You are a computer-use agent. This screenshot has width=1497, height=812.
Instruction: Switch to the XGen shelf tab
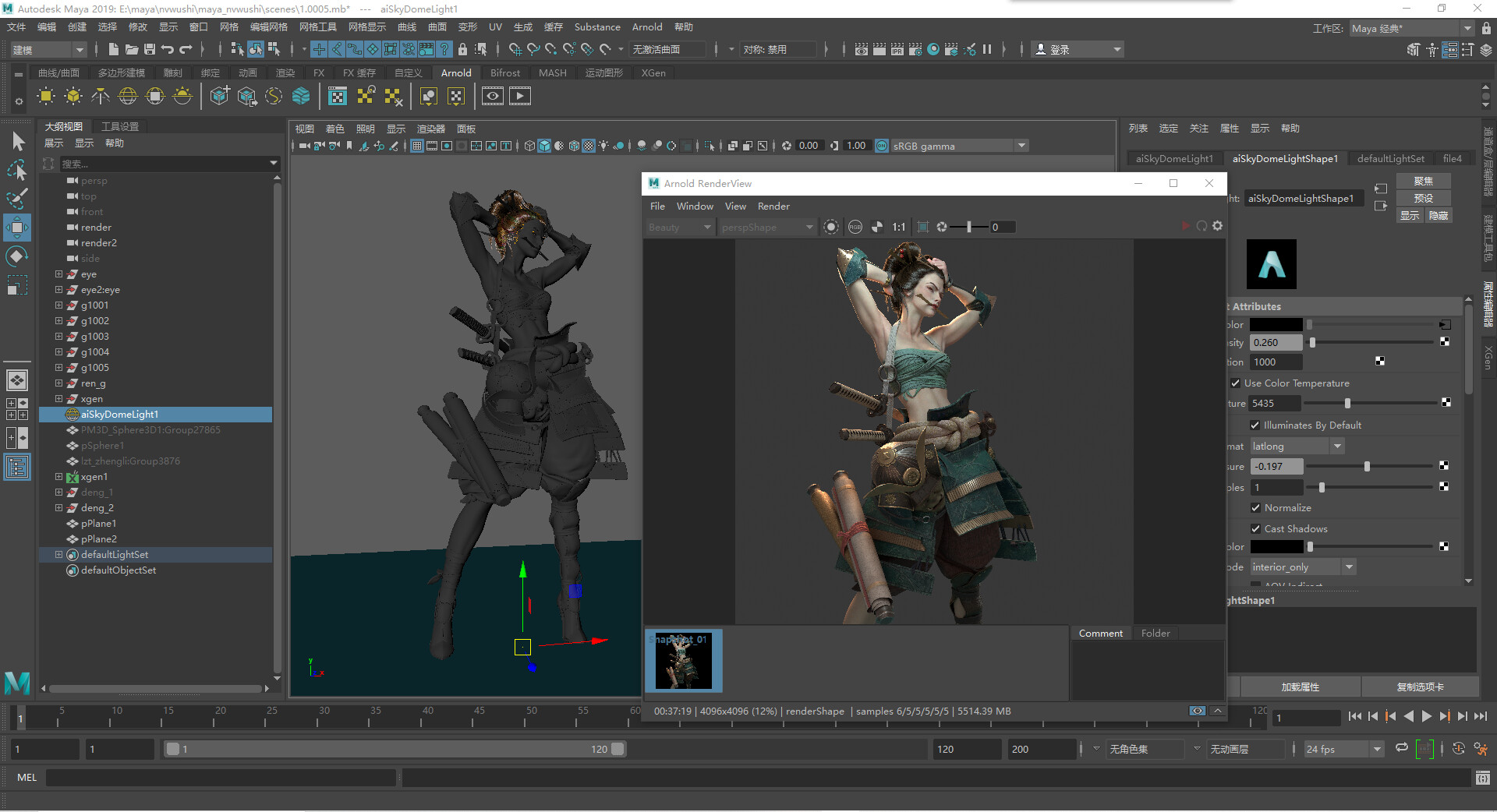pos(653,72)
